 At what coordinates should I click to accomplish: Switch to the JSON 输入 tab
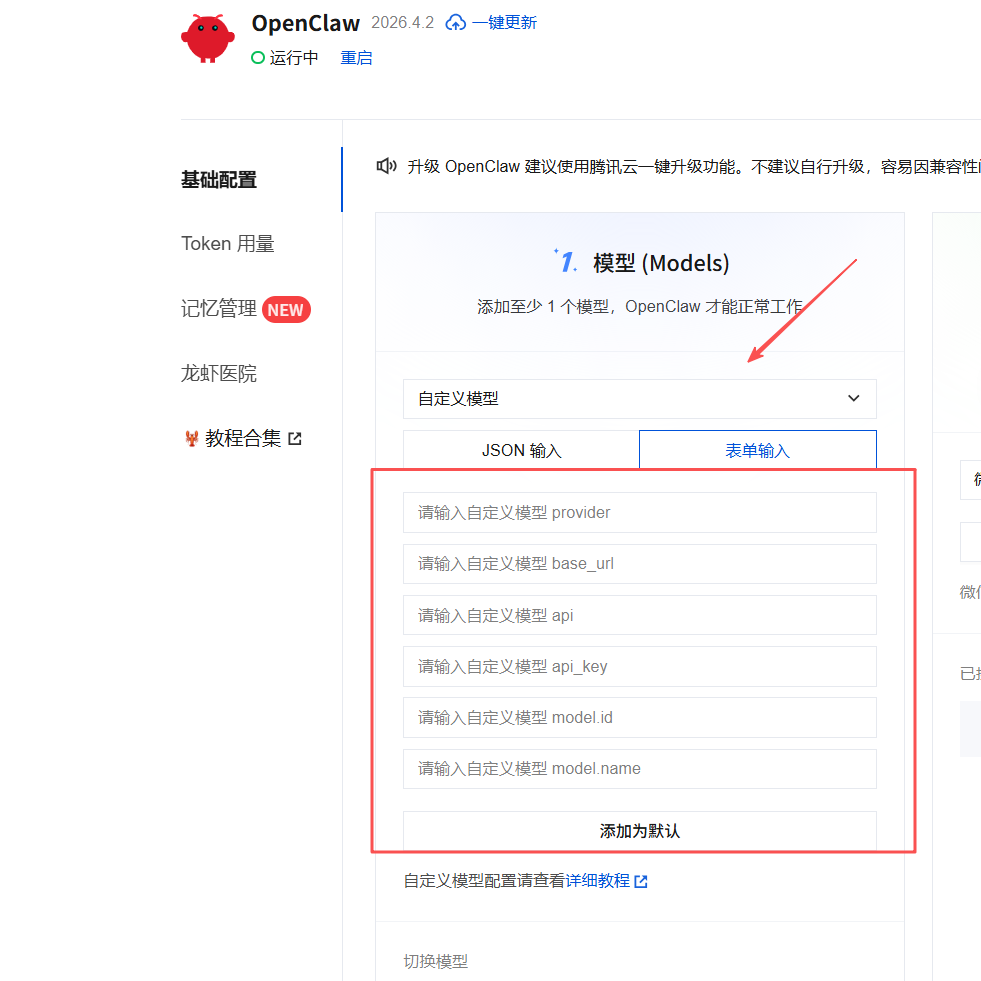[521, 450]
